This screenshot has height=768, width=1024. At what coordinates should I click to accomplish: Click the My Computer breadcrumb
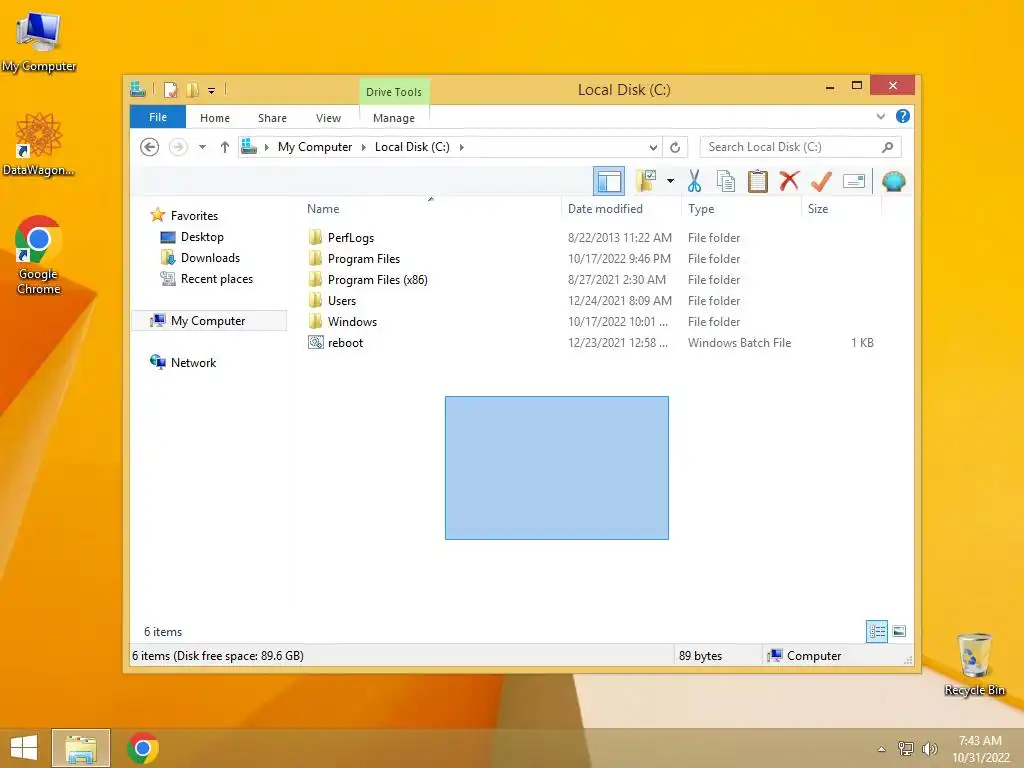click(315, 147)
